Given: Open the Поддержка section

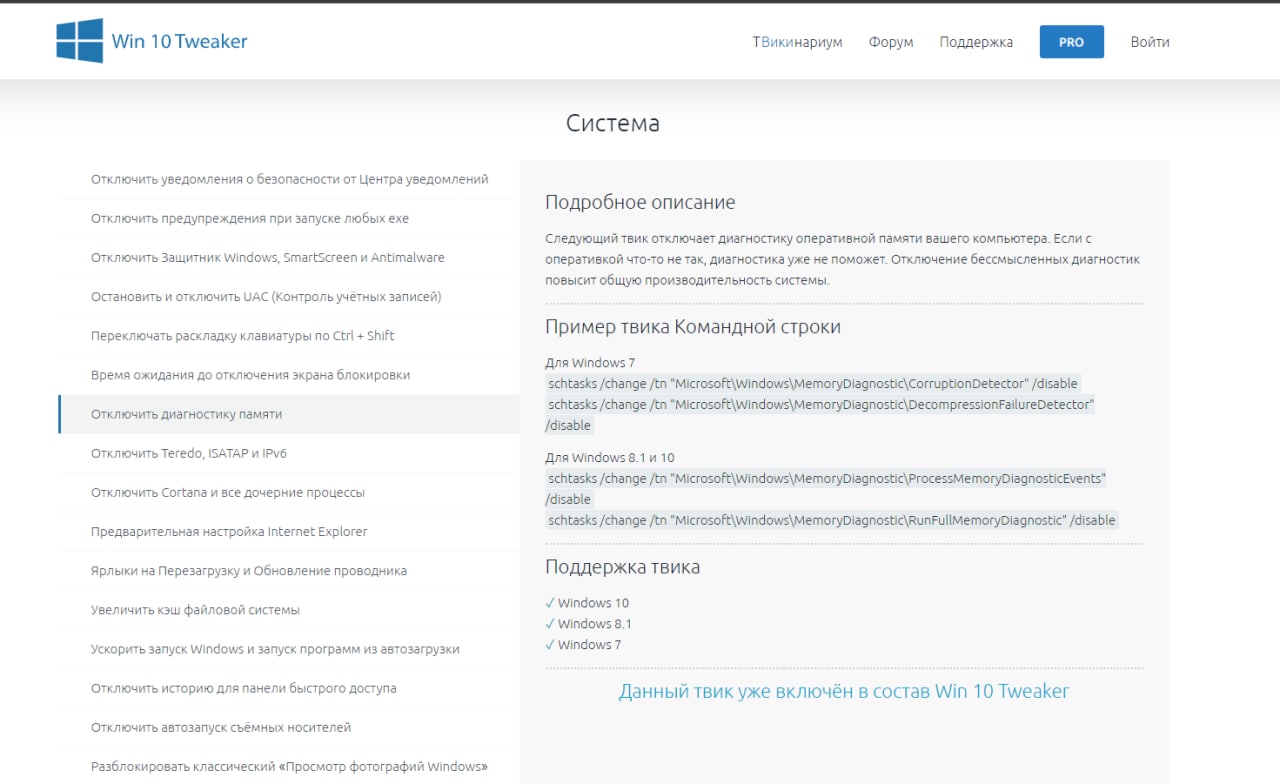Looking at the screenshot, I should (x=976, y=42).
